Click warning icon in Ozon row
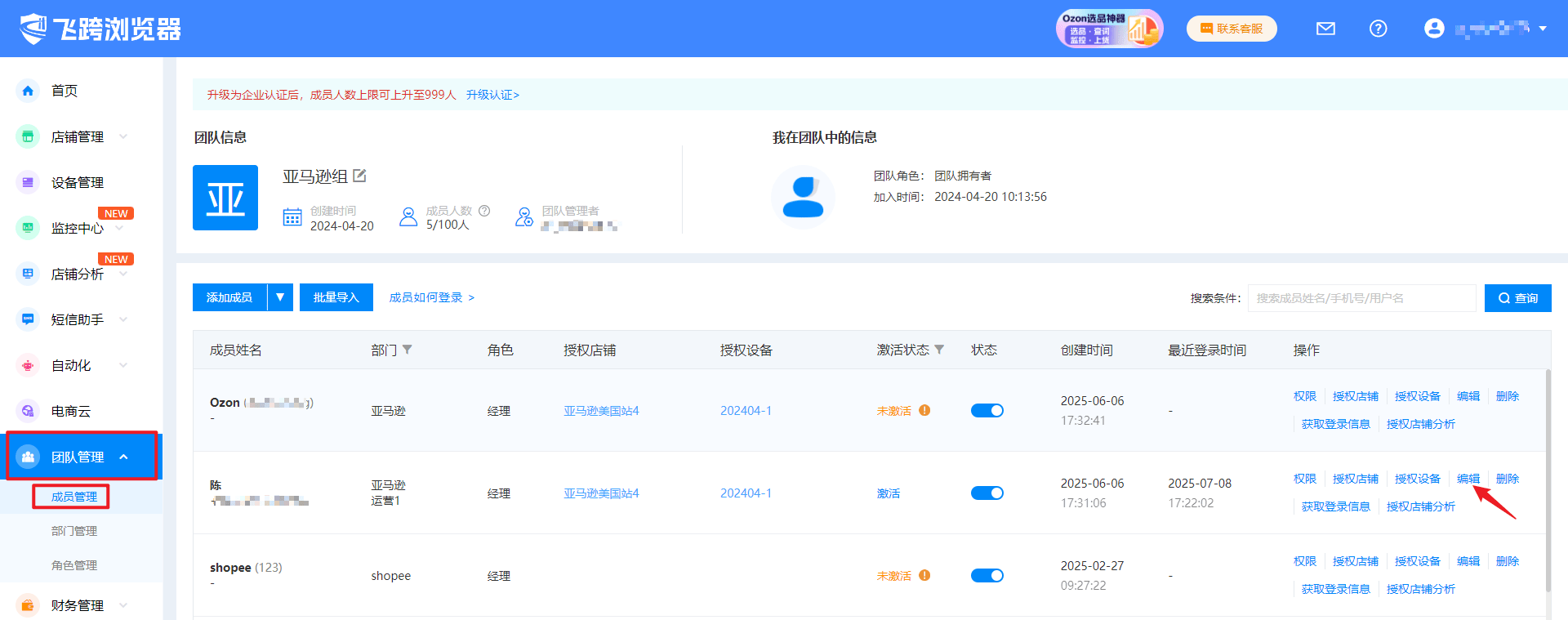 point(924,410)
